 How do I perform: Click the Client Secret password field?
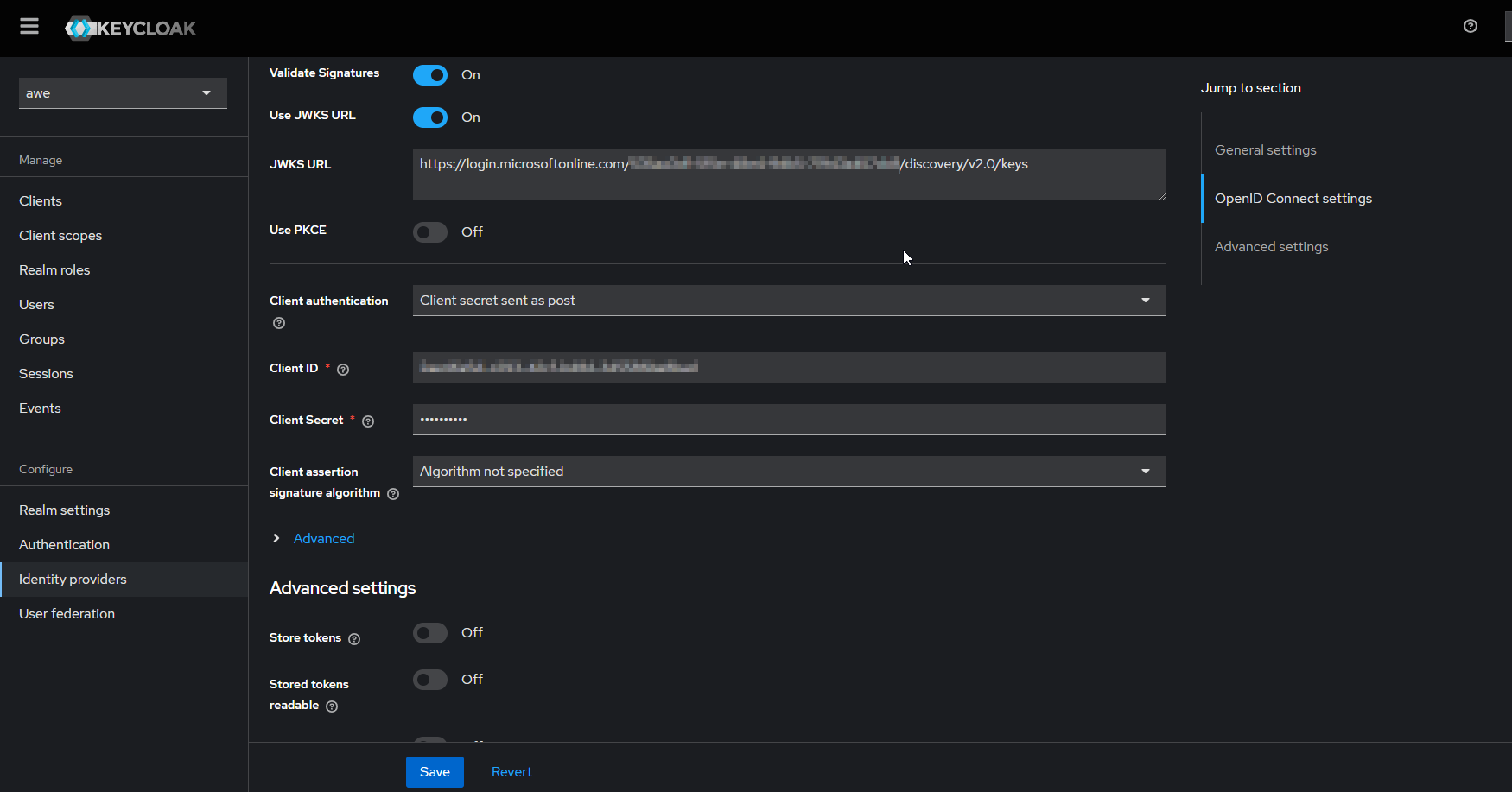790,420
